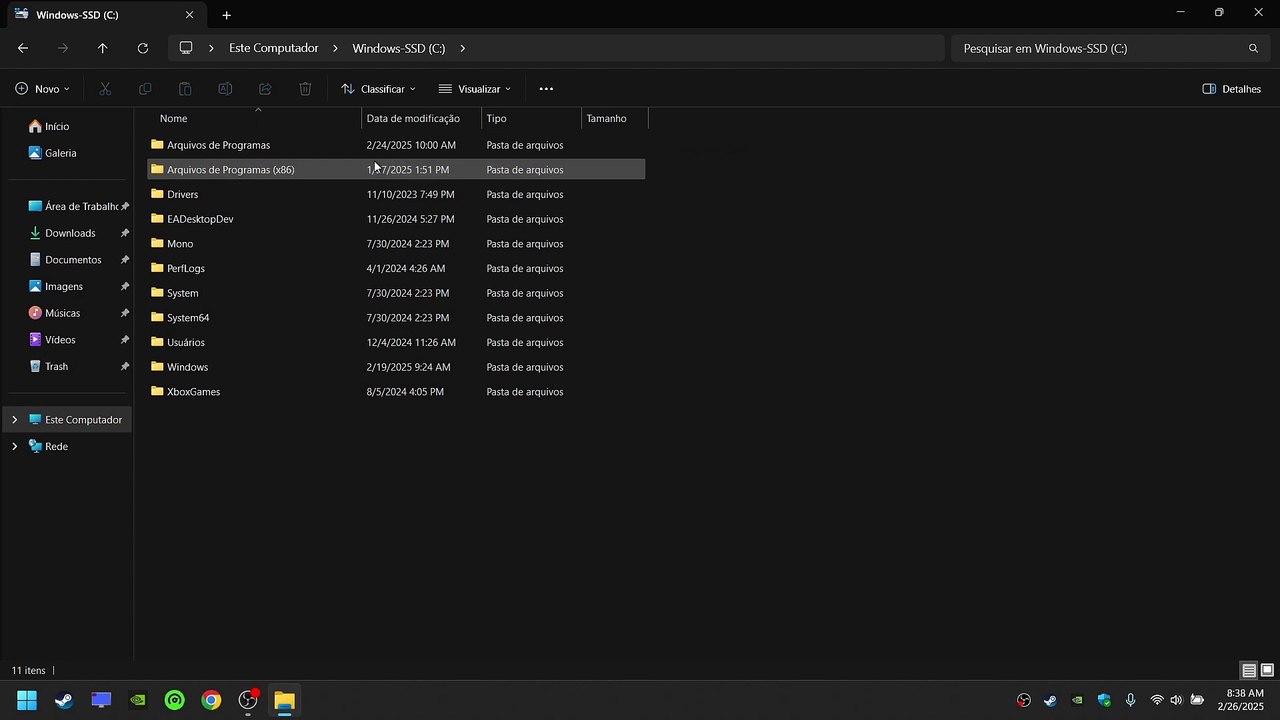
Task: Click the Drivers folder icon
Action: point(157,194)
